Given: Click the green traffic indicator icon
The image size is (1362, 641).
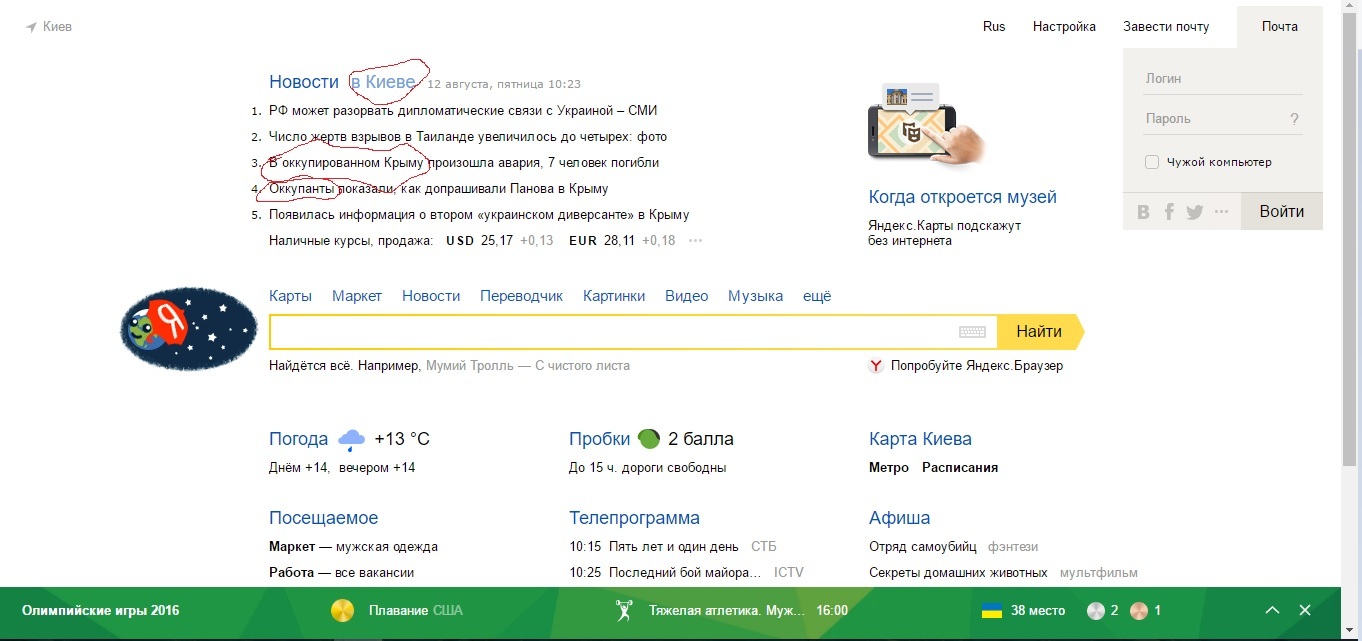Looking at the screenshot, I should tap(649, 438).
